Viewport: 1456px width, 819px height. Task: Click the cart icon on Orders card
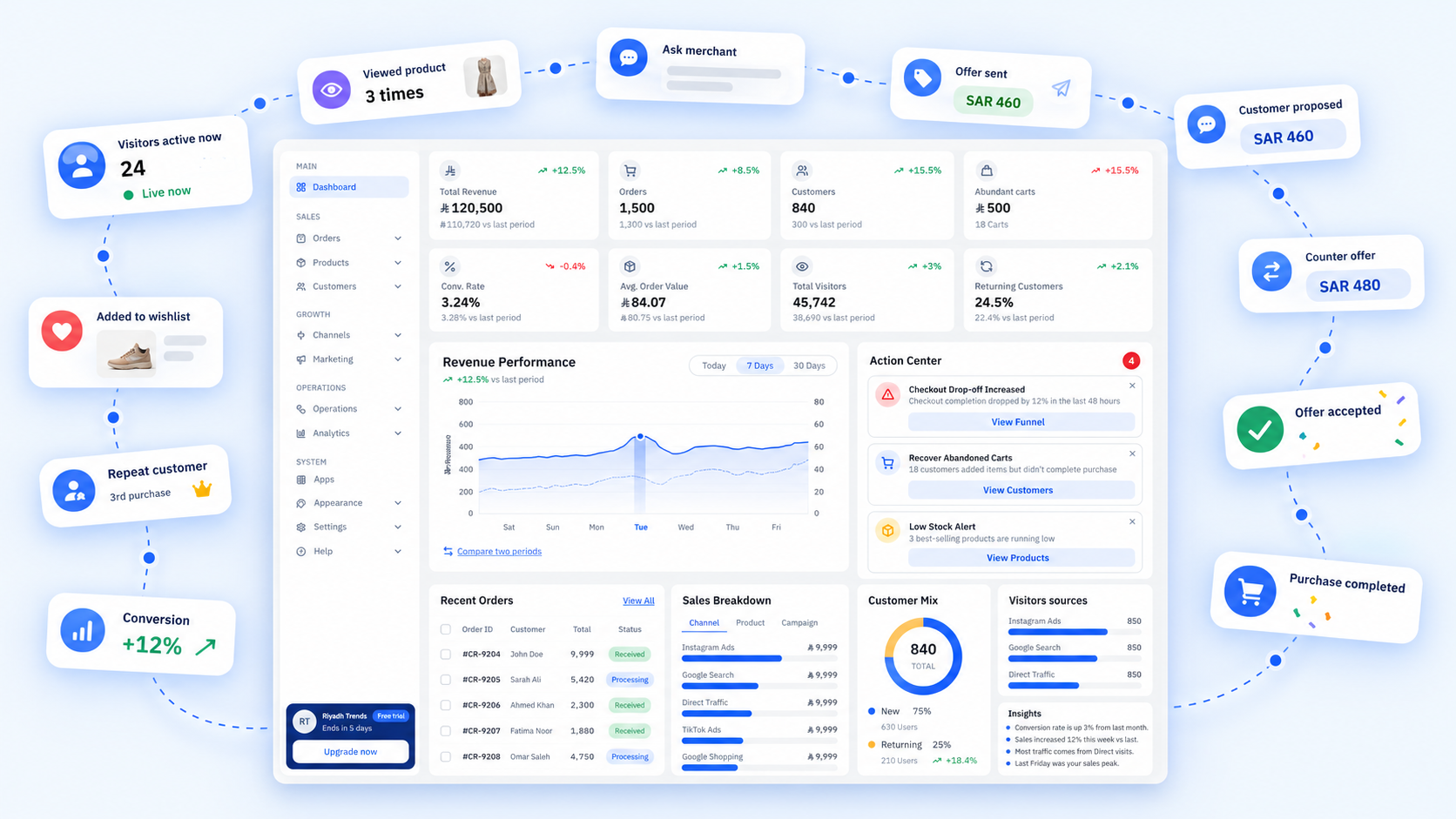tap(630, 171)
